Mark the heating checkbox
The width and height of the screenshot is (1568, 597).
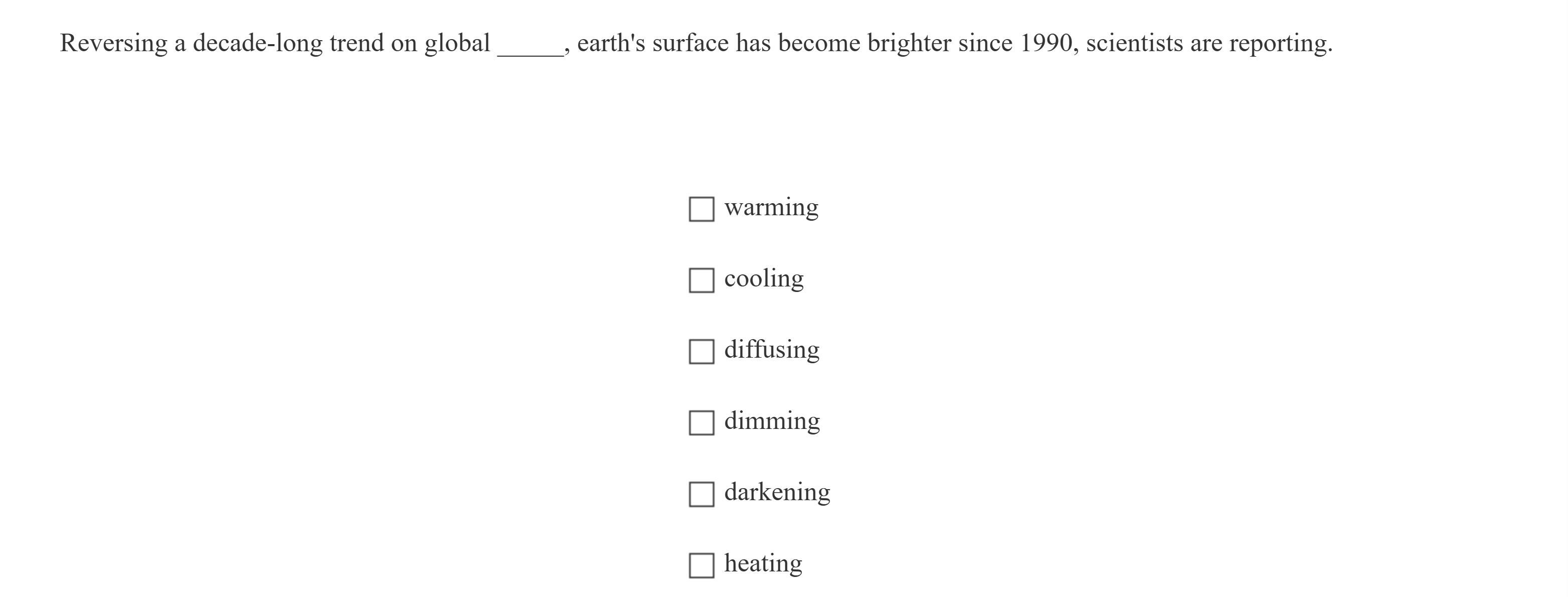coord(701,565)
